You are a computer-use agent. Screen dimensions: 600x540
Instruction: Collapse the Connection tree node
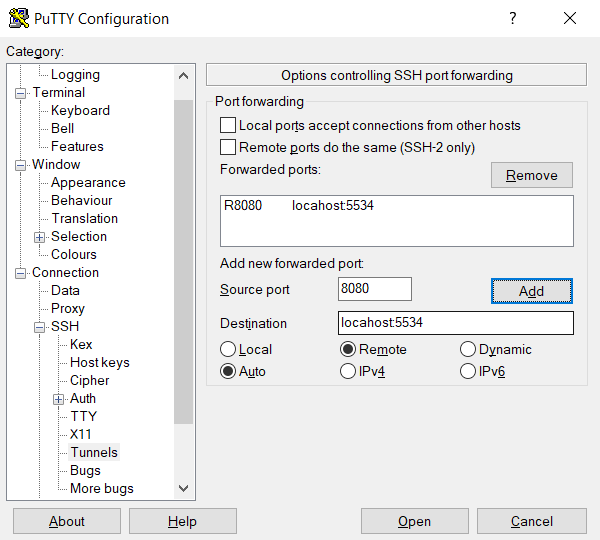(20, 273)
